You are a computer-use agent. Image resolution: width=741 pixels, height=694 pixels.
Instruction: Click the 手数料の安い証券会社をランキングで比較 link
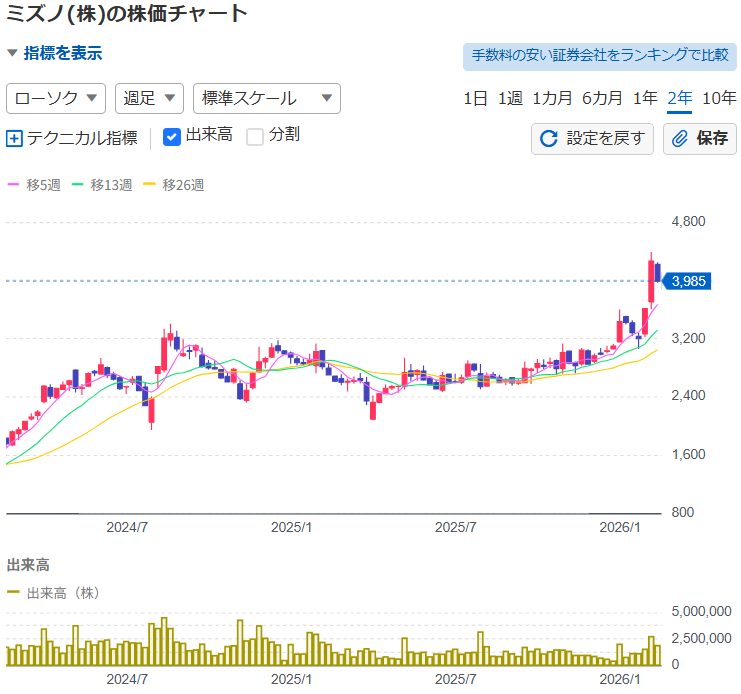click(600, 56)
